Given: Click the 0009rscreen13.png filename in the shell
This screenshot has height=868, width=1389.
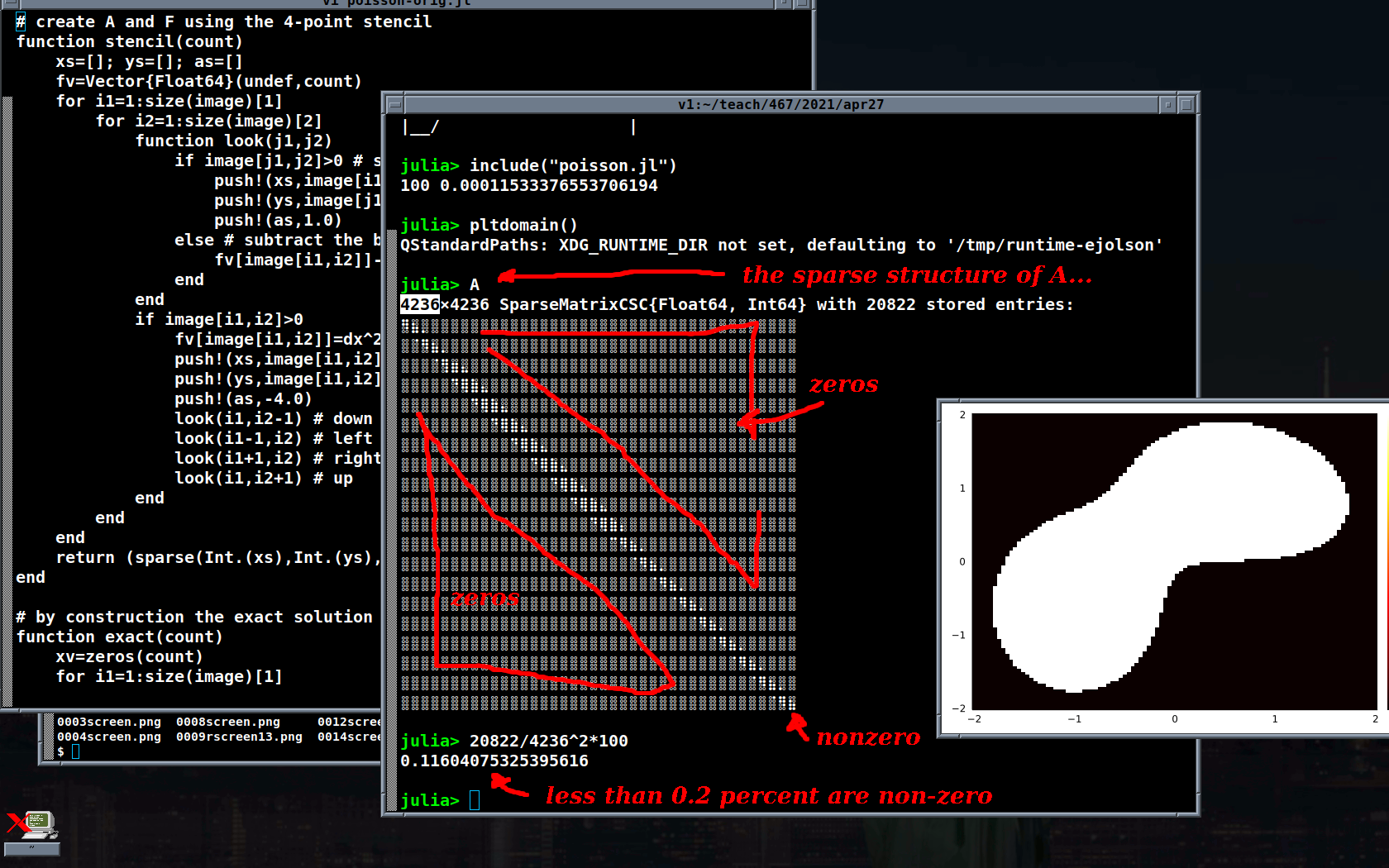Looking at the screenshot, I should (239, 737).
